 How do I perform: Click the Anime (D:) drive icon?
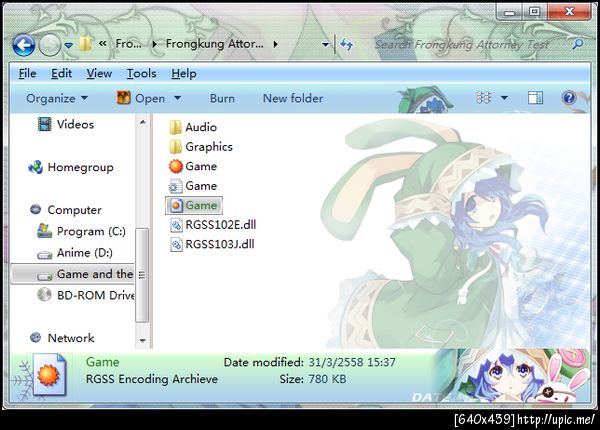tap(44, 254)
